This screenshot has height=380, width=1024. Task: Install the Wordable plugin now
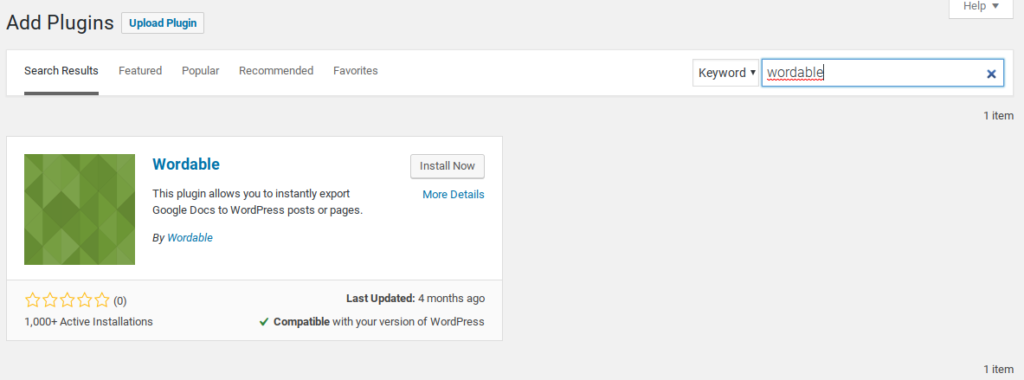447,166
